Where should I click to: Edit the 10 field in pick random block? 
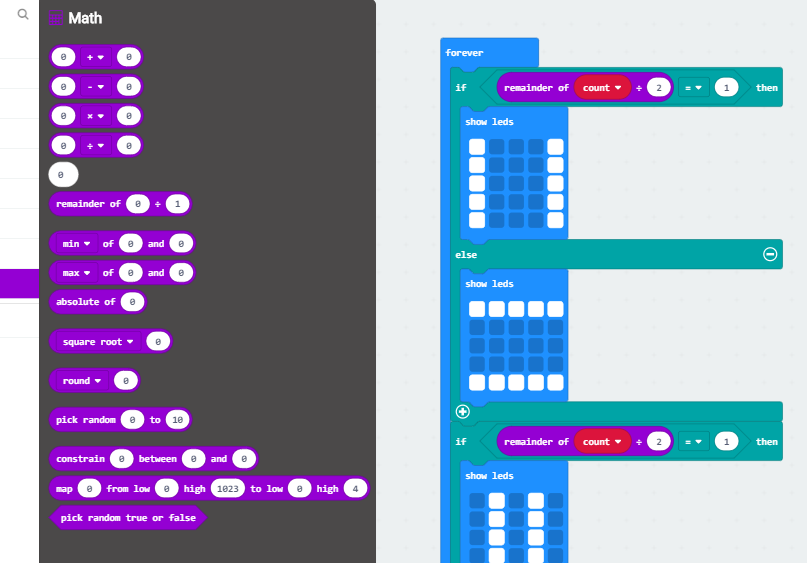178,420
